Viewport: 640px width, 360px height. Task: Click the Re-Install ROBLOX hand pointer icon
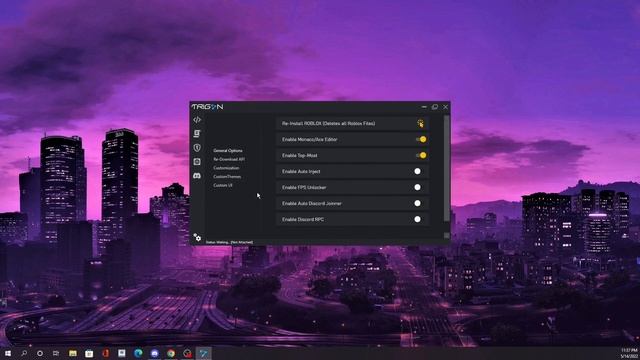click(x=420, y=123)
